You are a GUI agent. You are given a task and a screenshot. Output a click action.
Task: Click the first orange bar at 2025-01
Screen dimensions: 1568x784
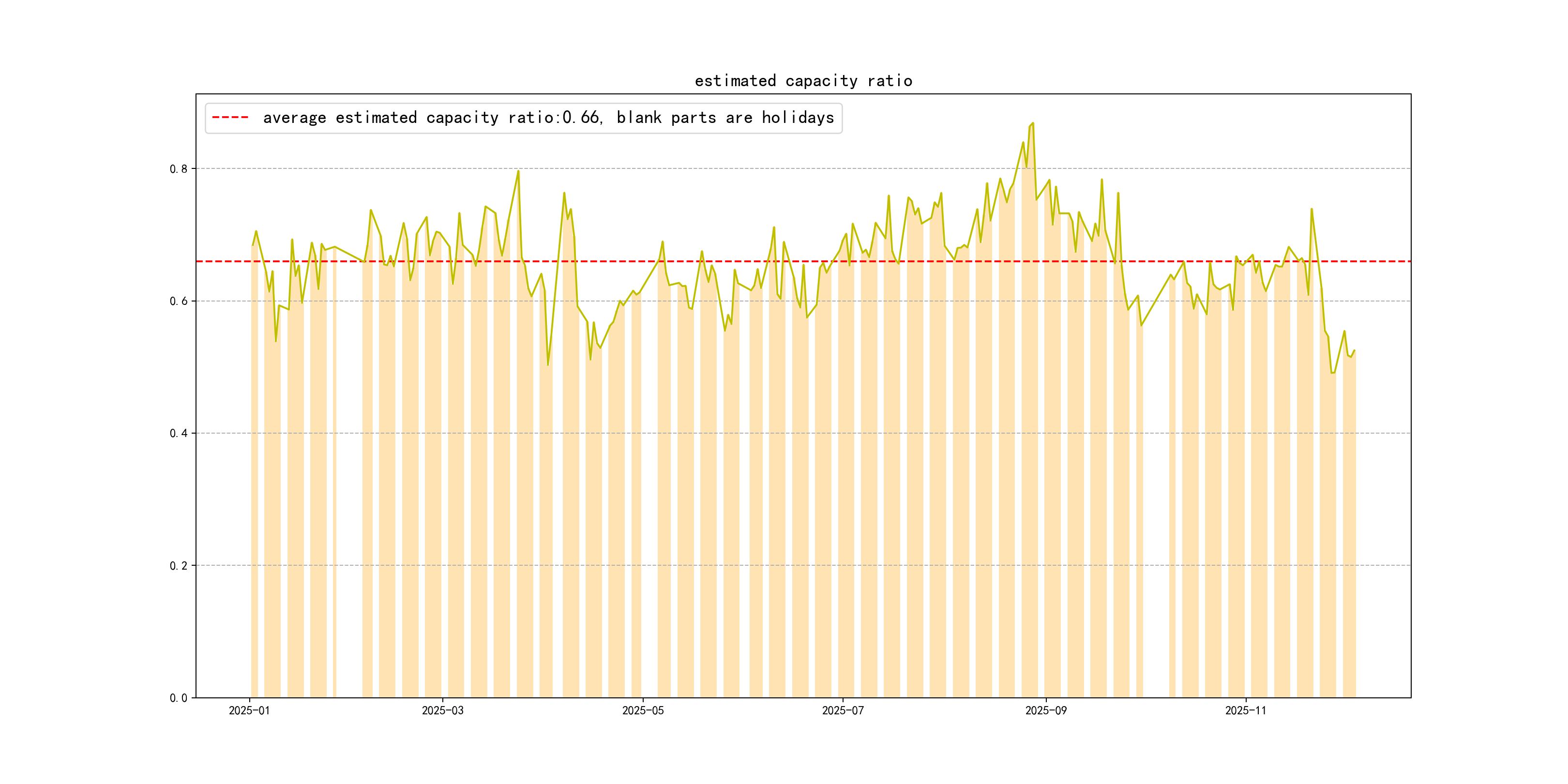tap(255, 487)
